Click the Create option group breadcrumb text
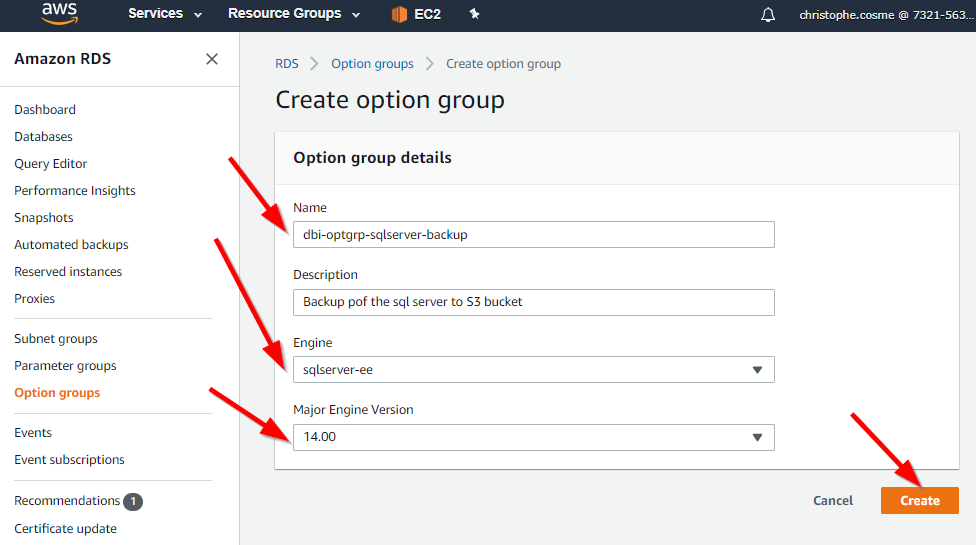 click(504, 64)
